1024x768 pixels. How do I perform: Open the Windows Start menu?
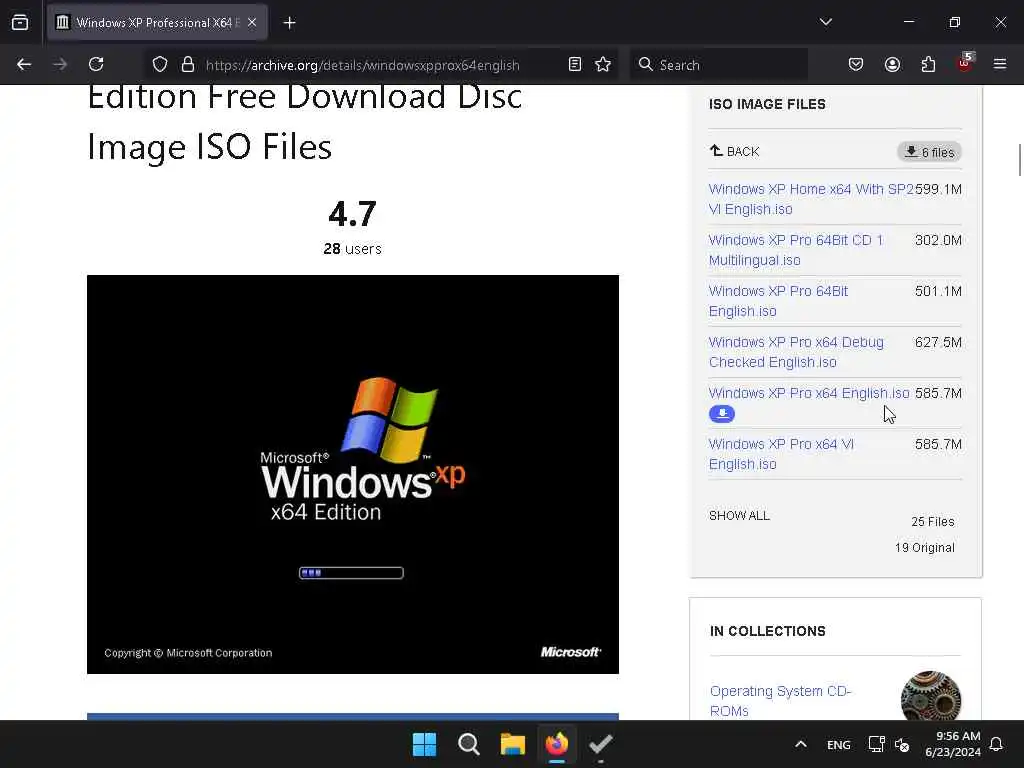click(424, 744)
